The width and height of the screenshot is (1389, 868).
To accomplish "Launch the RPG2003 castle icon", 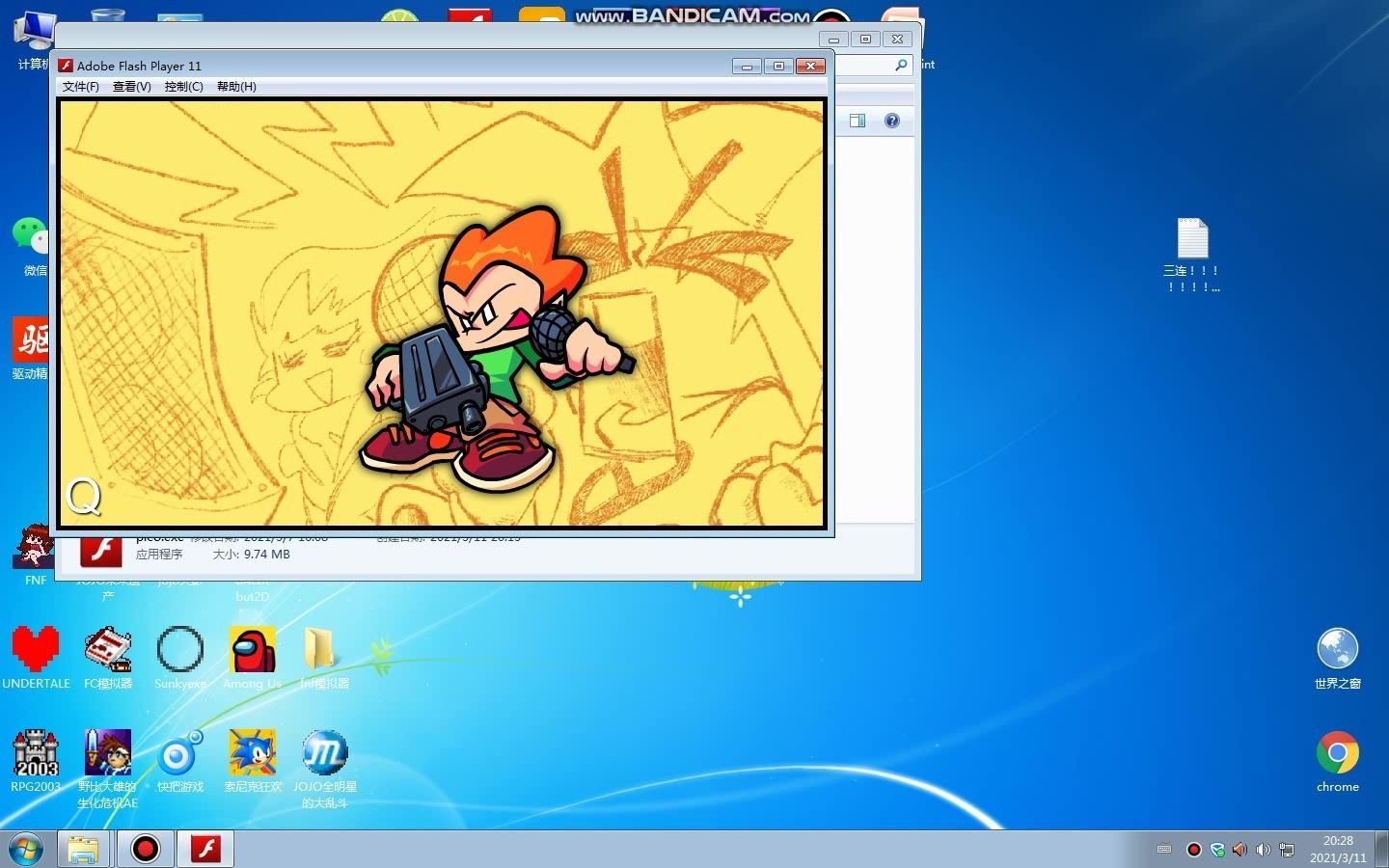I will point(36,761).
